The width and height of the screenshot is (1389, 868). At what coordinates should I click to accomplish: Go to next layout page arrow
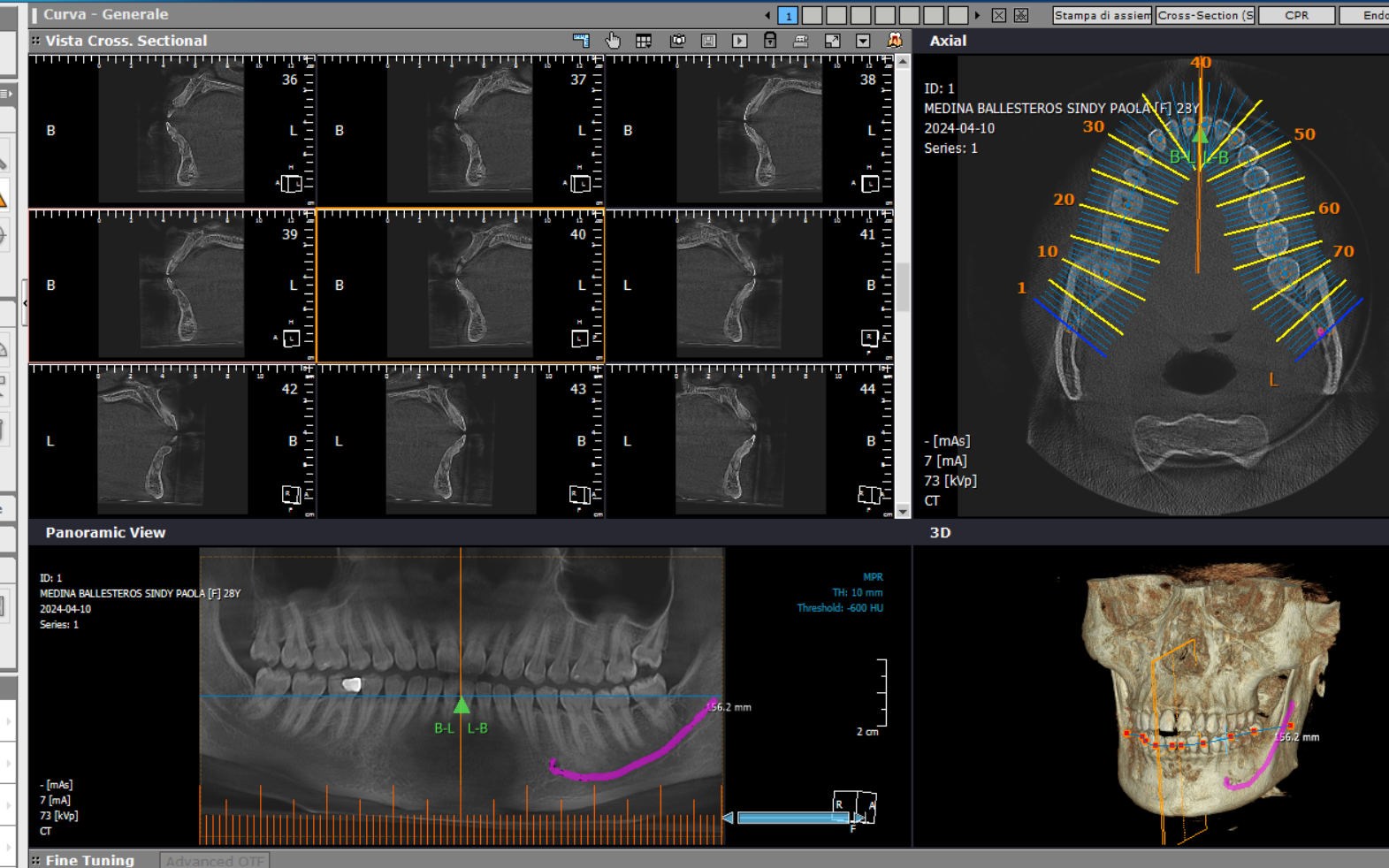tap(977, 15)
